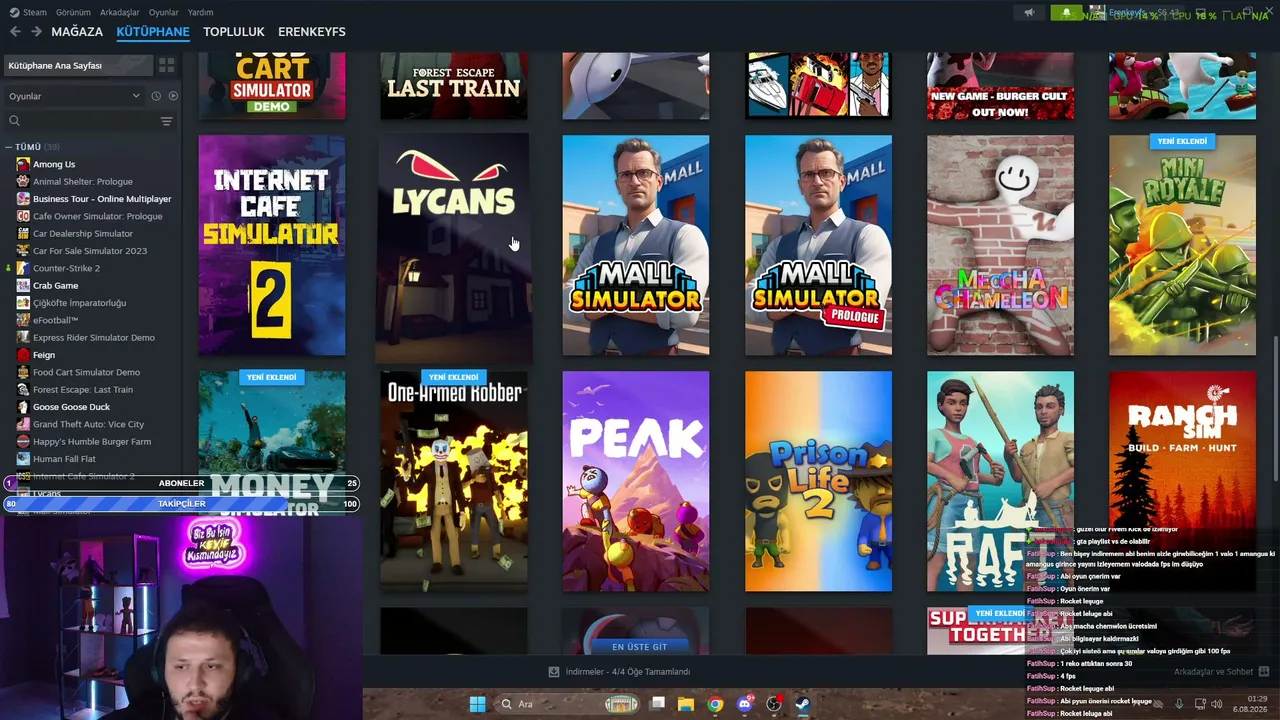Screen dimensions: 1280x720
Task: Open the Meccha Chameleon cover
Action: pyautogui.click(x=1000, y=245)
